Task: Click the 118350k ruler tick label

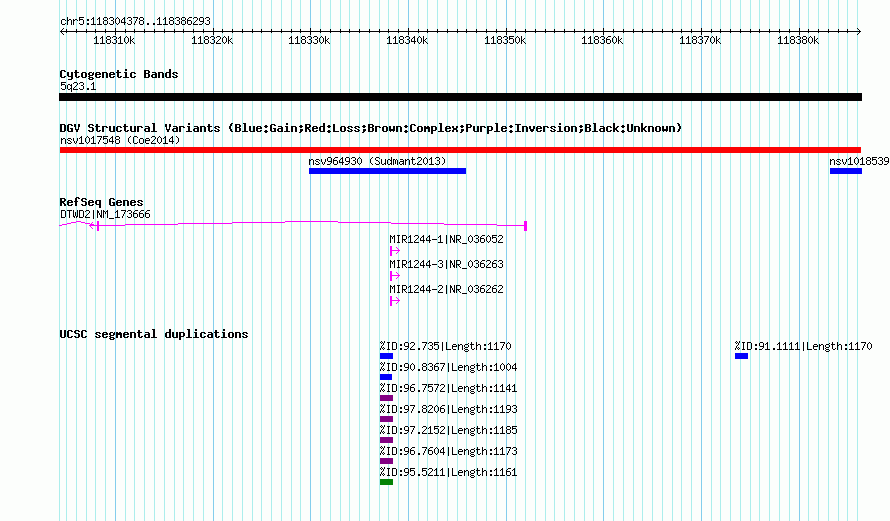Action: [x=505, y=40]
